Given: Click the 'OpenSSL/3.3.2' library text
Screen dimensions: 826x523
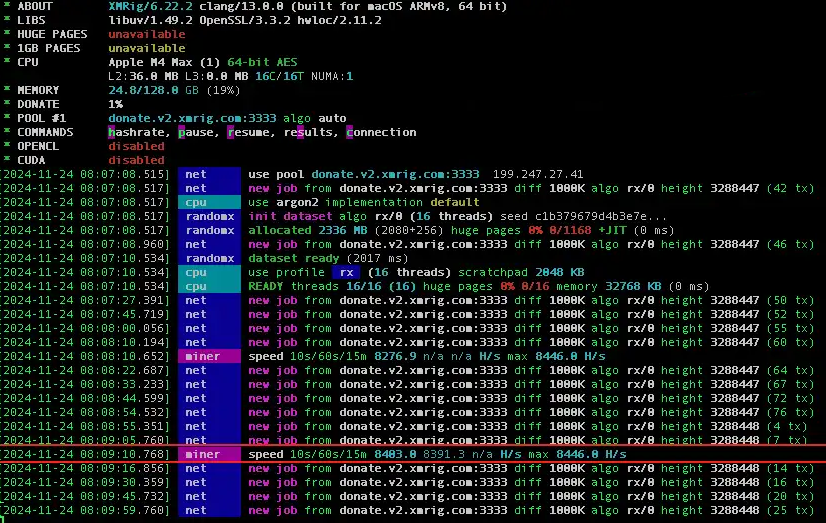Looking at the screenshot, I should pos(244,20).
